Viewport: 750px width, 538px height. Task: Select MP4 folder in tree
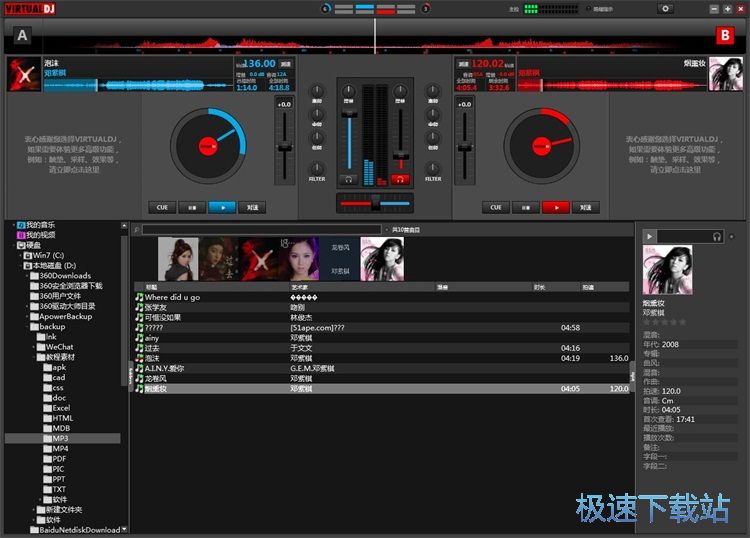[56, 449]
